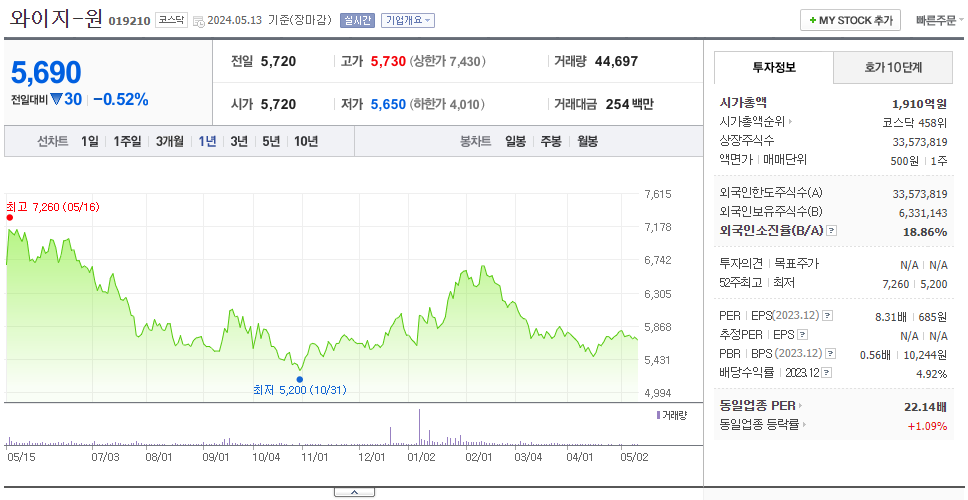
Task: Select the 5년 line chart period
Action: 271,141
